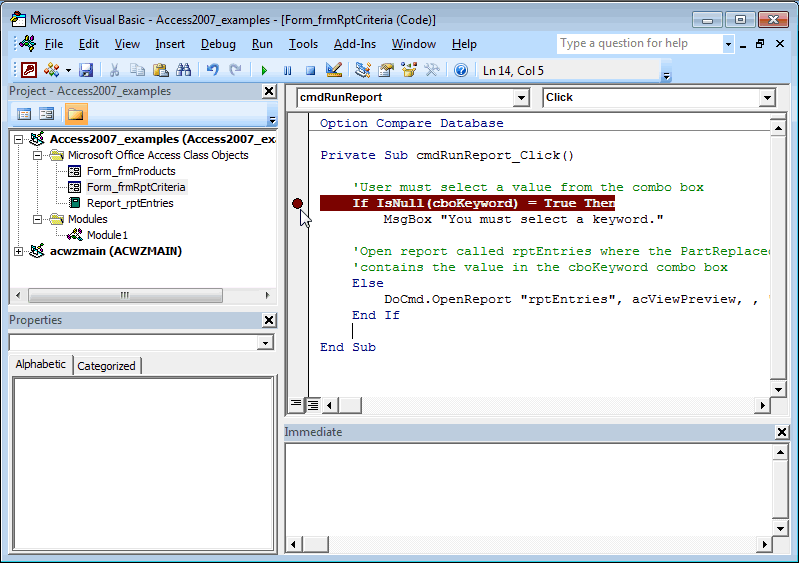The image size is (799, 563).
Task: Click the code window scroll down arrow
Action: (x=778, y=390)
